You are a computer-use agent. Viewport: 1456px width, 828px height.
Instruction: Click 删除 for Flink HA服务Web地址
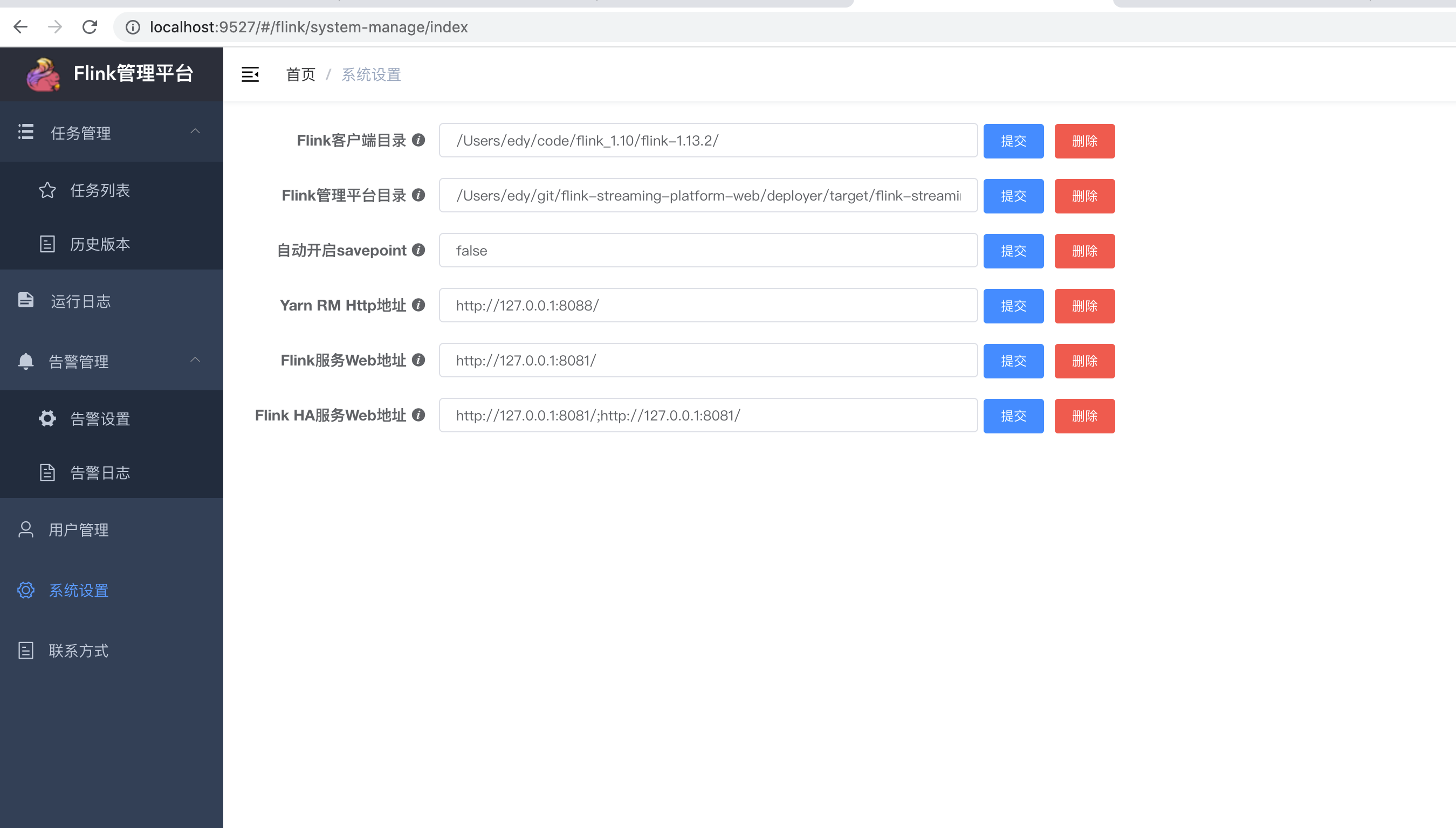click(x=1084, y=416)
